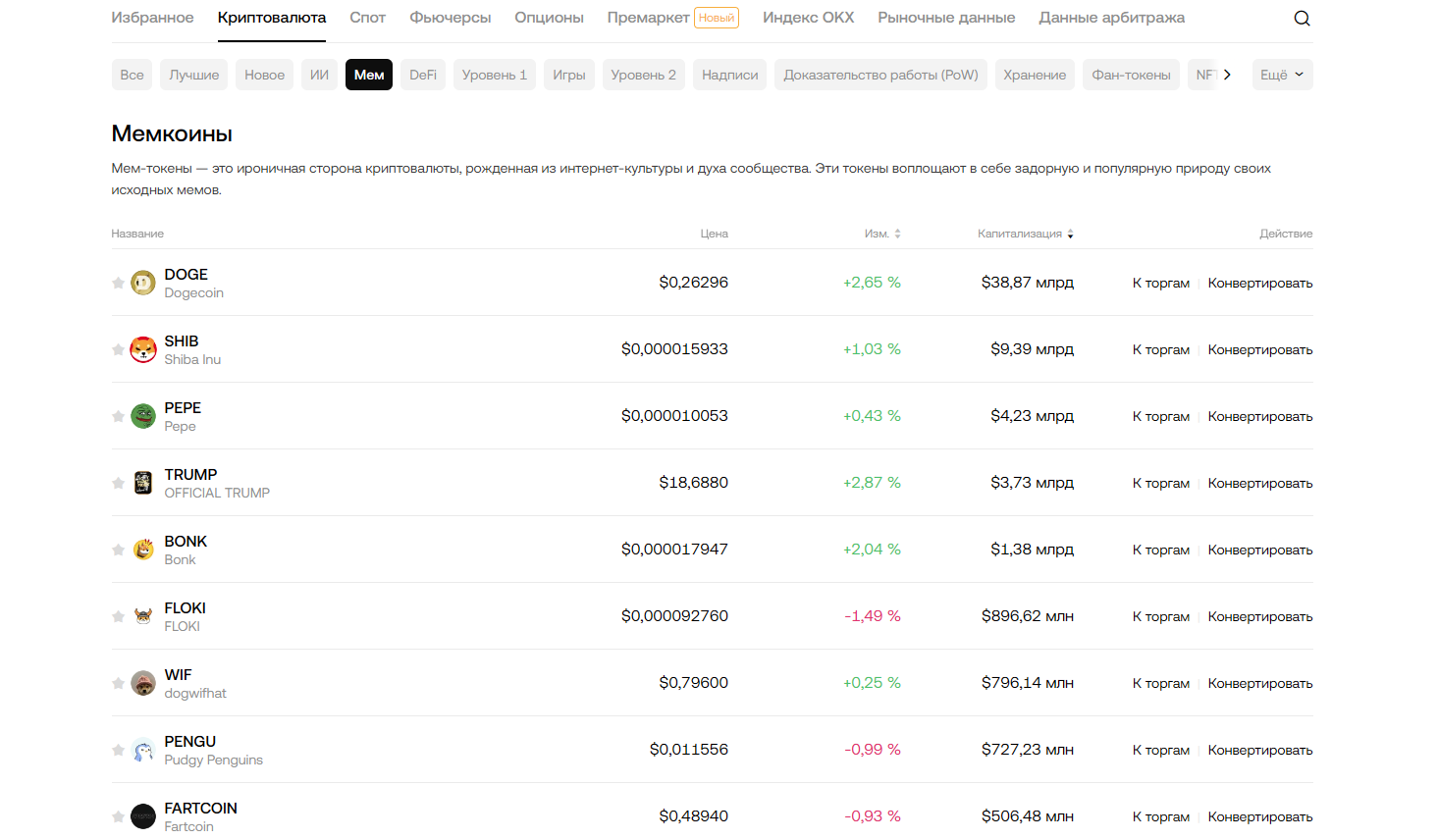Filter by the Новое category chip

(x=264, y=75)
